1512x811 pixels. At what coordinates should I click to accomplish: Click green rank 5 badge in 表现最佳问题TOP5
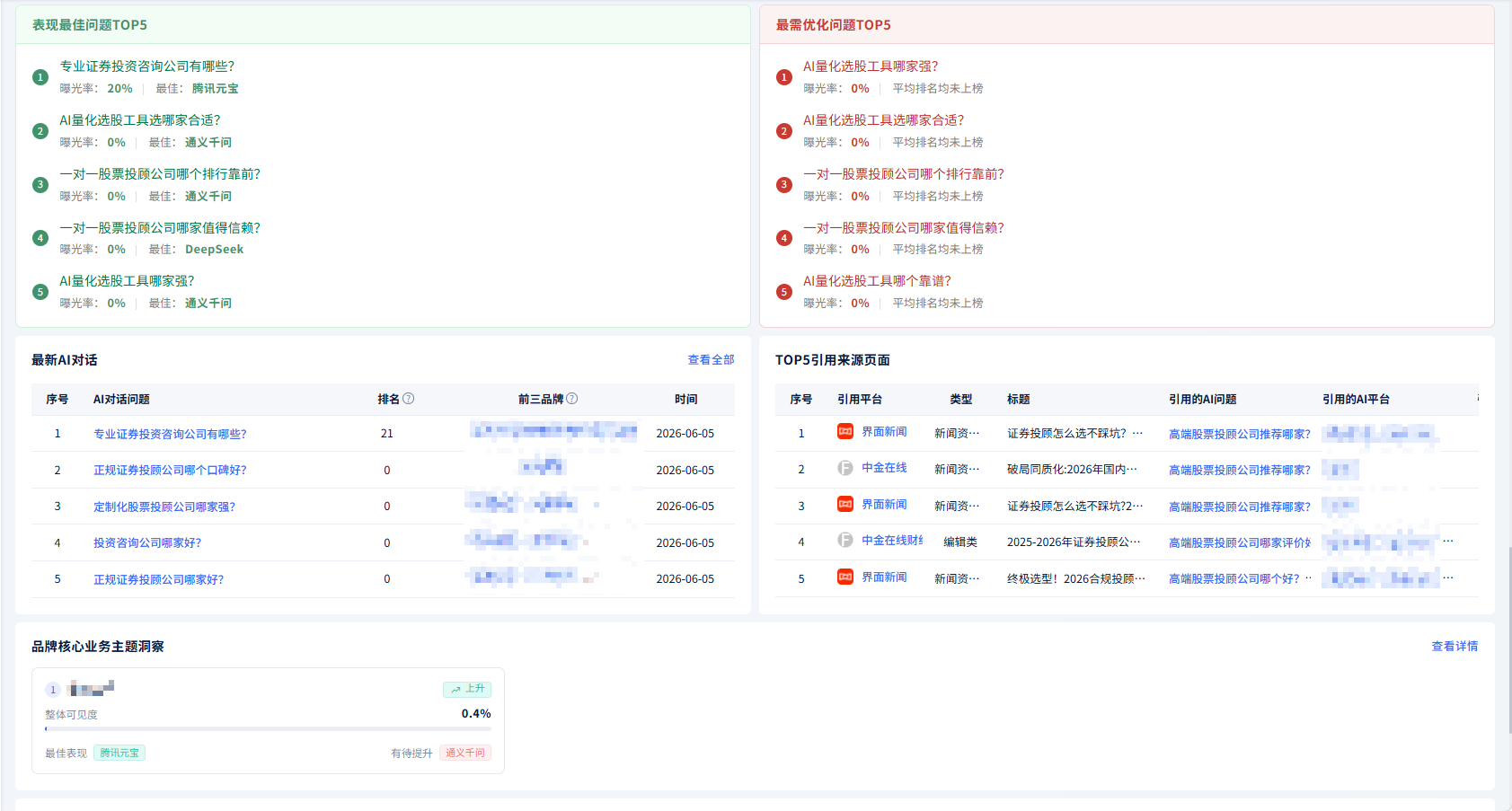tap(40, 292)
